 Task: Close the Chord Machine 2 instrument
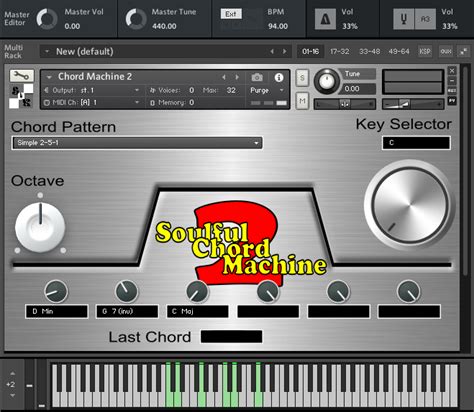[452, 71]
